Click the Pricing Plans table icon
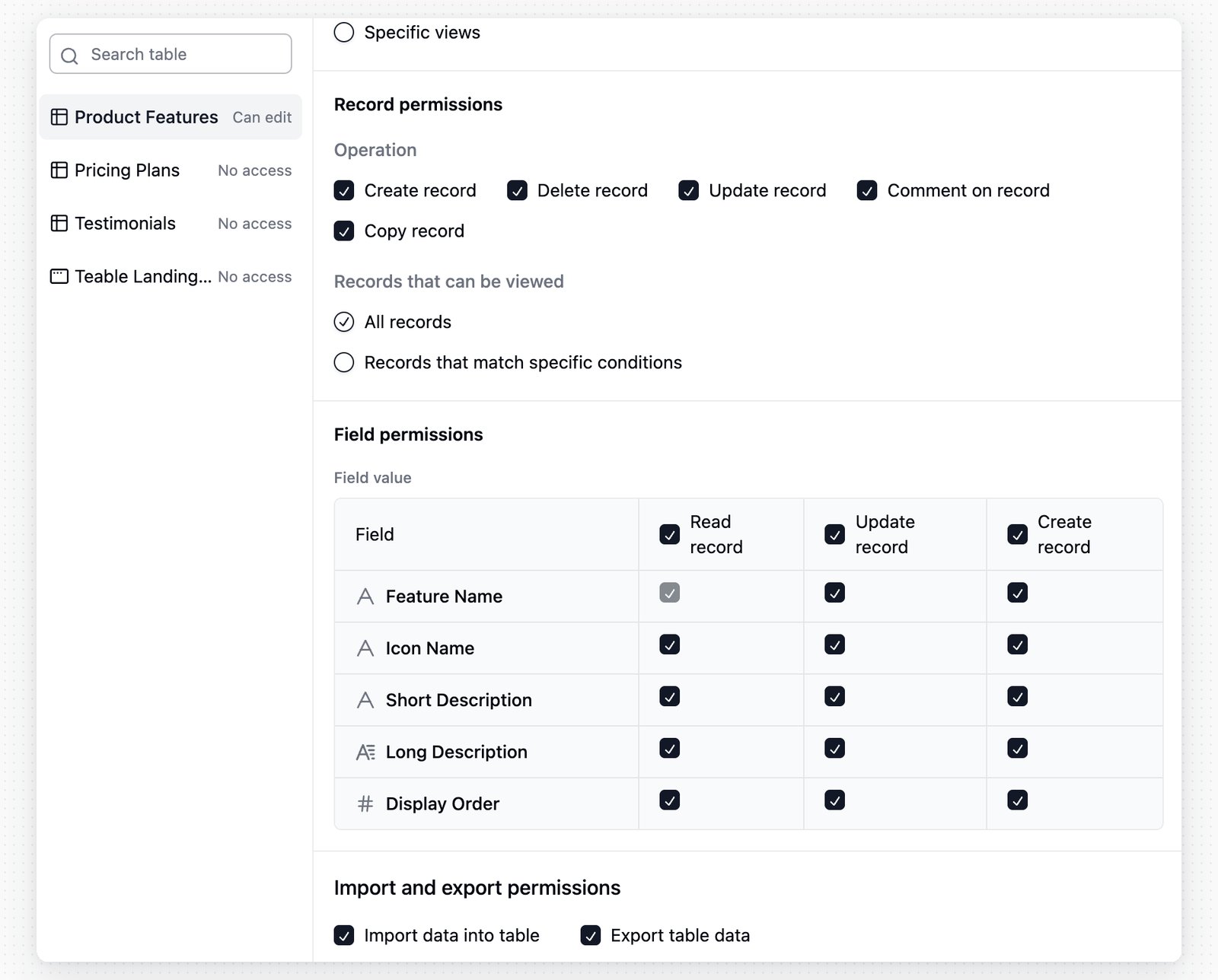 59,170
